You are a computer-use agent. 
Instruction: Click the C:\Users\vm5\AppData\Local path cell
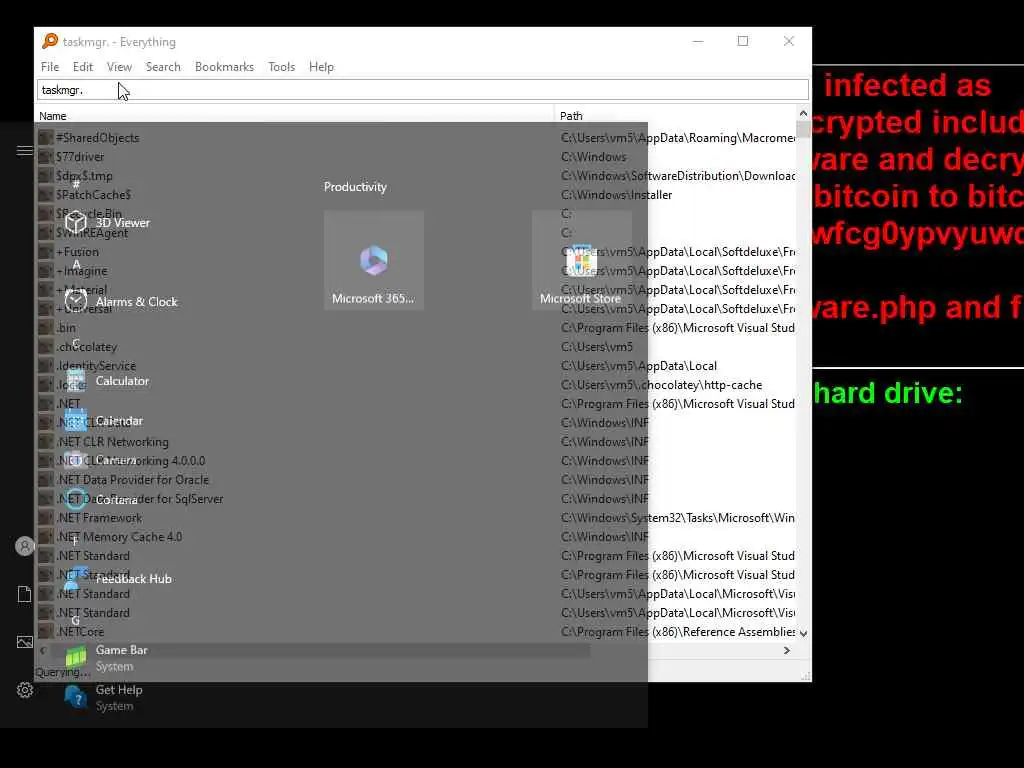(x=639, y=366)
